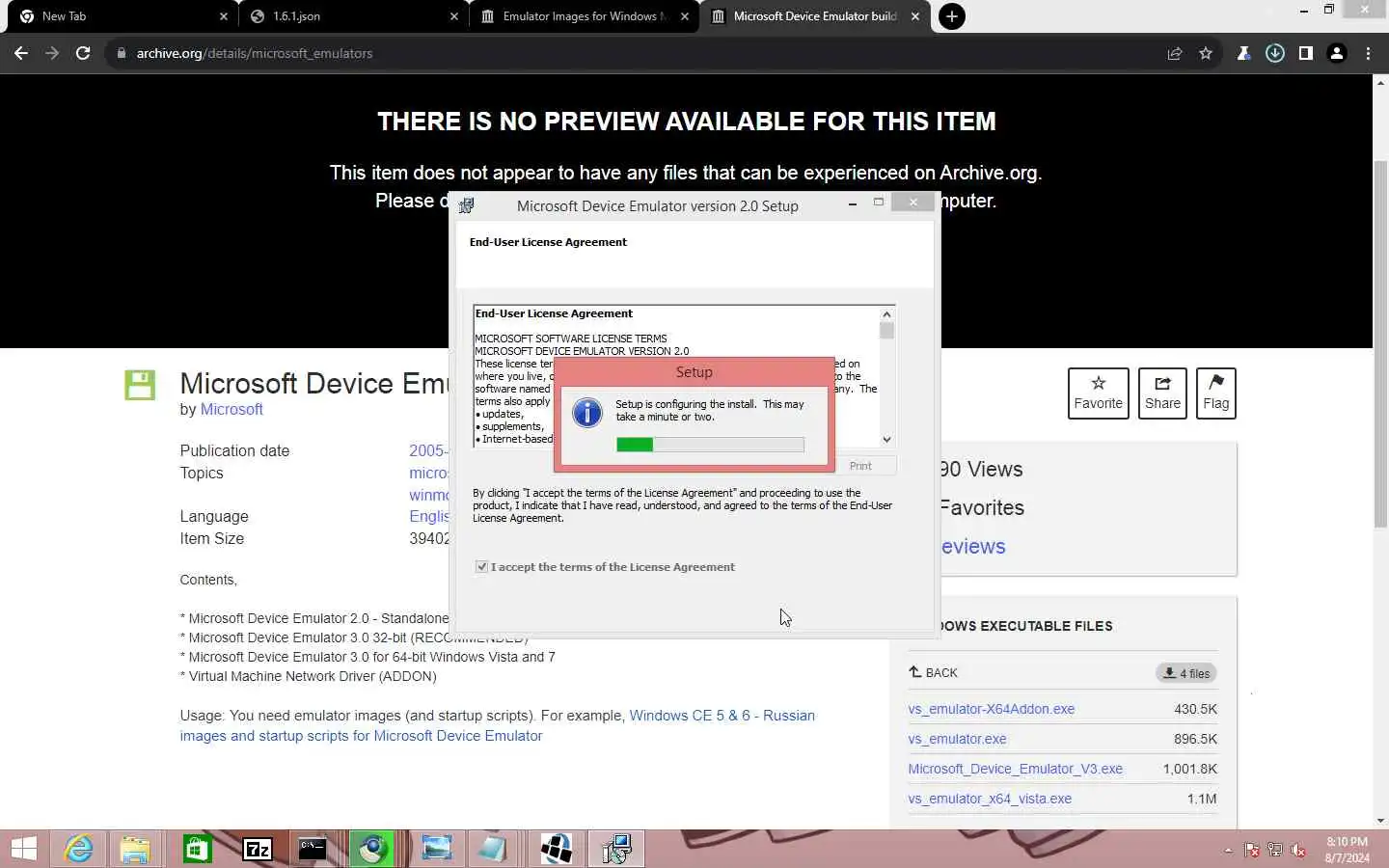The image size is (1389, 868).
Task: Click the muted volume tray icon
Action: click(1298, 850)
